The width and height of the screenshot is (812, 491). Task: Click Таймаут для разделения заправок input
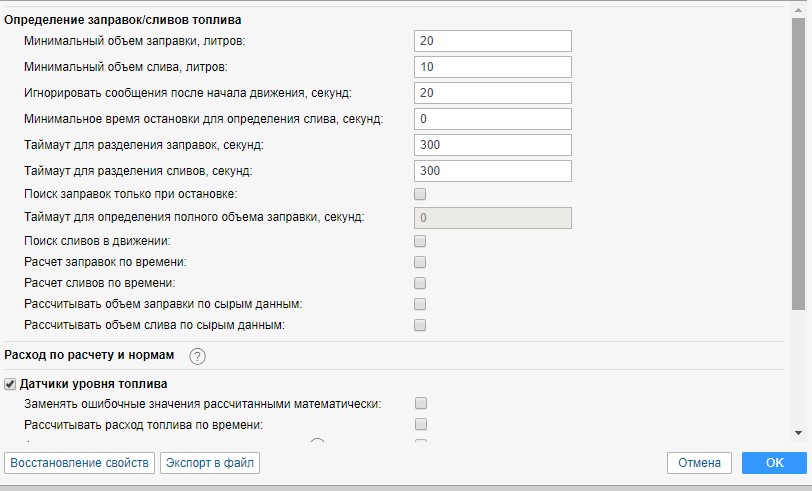click(492, 145)
